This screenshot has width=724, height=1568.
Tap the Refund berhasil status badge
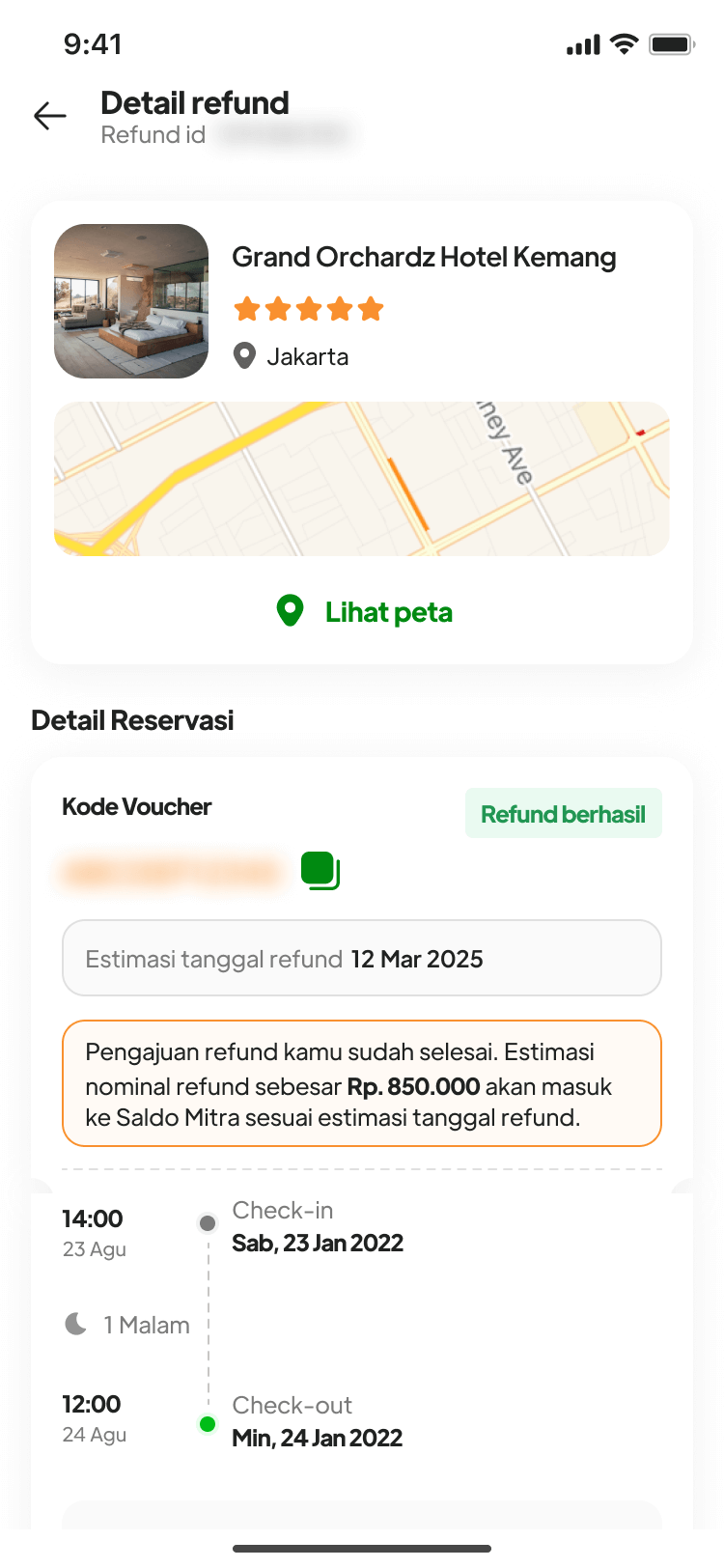click(x=563, y=814)
